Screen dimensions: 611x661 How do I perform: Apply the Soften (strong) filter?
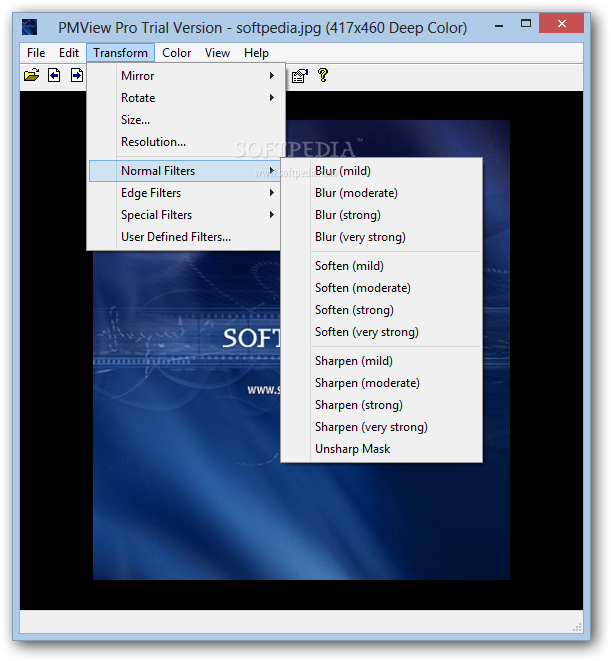[382, 310]
